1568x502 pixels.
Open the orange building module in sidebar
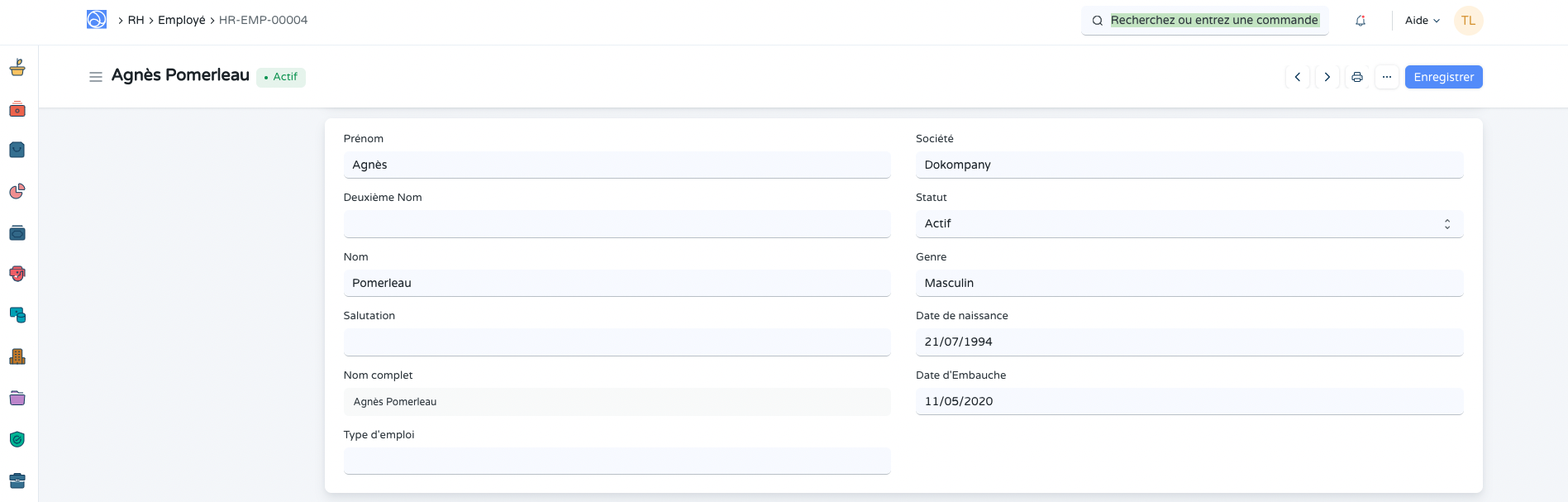pos(17,357)
